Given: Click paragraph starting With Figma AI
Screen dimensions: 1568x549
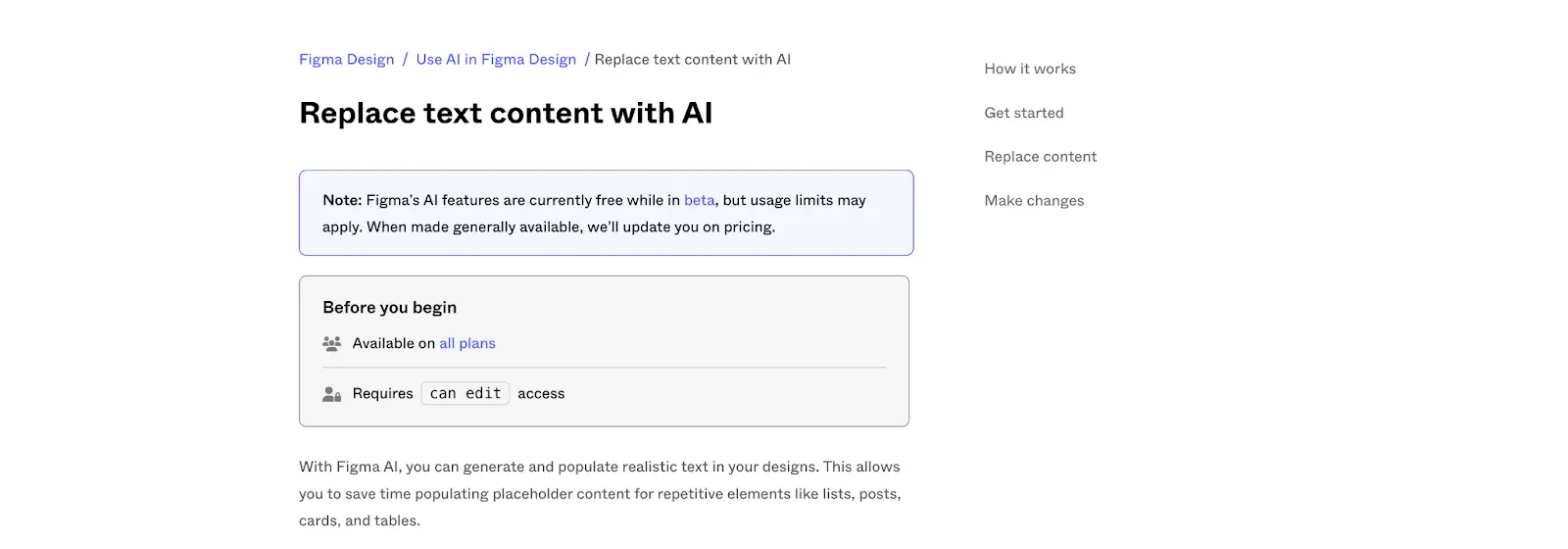Looking at the screenshot, I should pos(600,493).
